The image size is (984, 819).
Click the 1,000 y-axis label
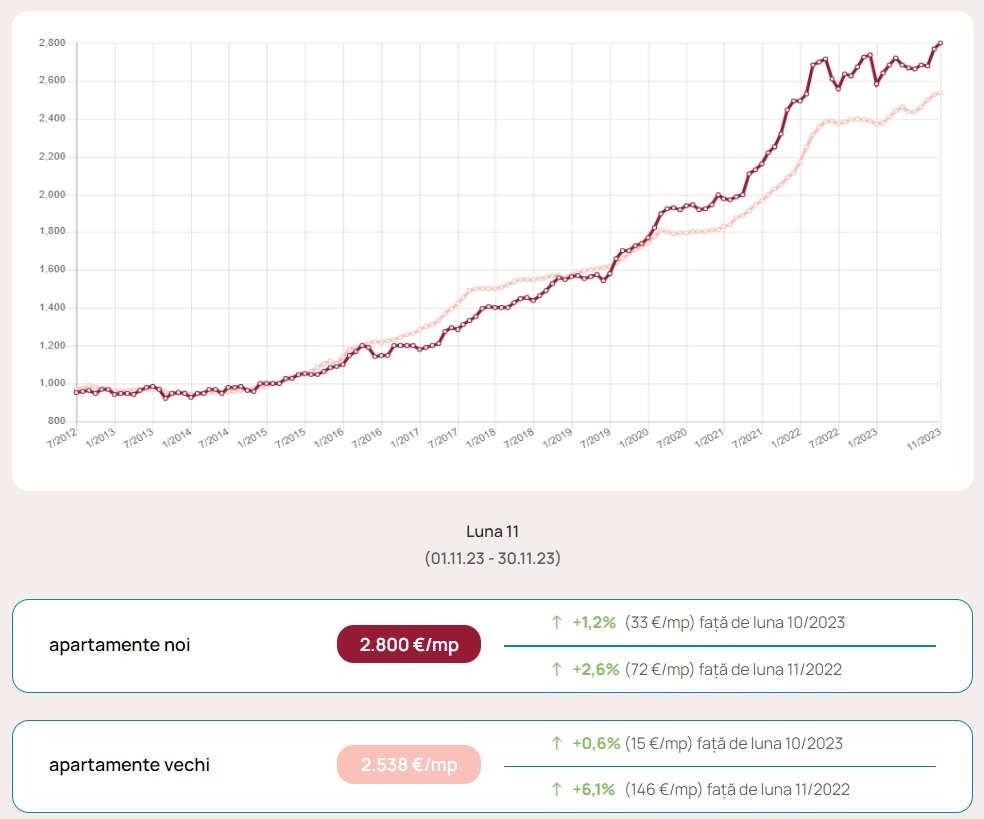52,383
